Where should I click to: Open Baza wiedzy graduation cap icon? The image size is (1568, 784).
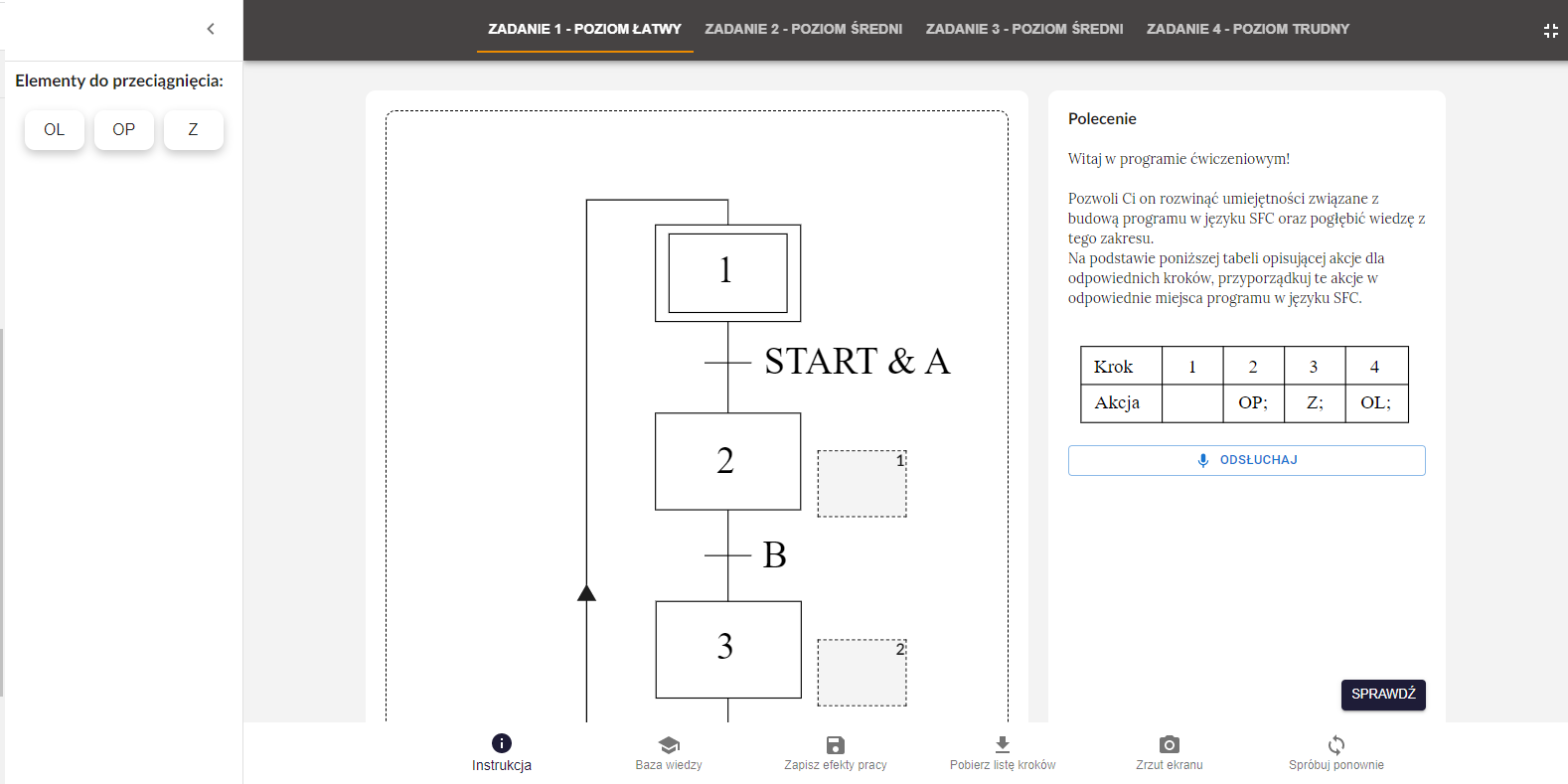(x=669, y=744)
